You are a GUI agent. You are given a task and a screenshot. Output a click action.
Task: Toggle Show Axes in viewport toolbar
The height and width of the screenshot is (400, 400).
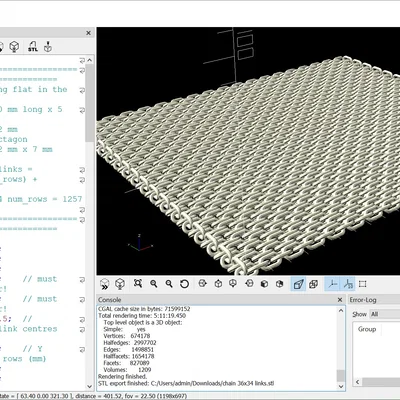[332, 284]
